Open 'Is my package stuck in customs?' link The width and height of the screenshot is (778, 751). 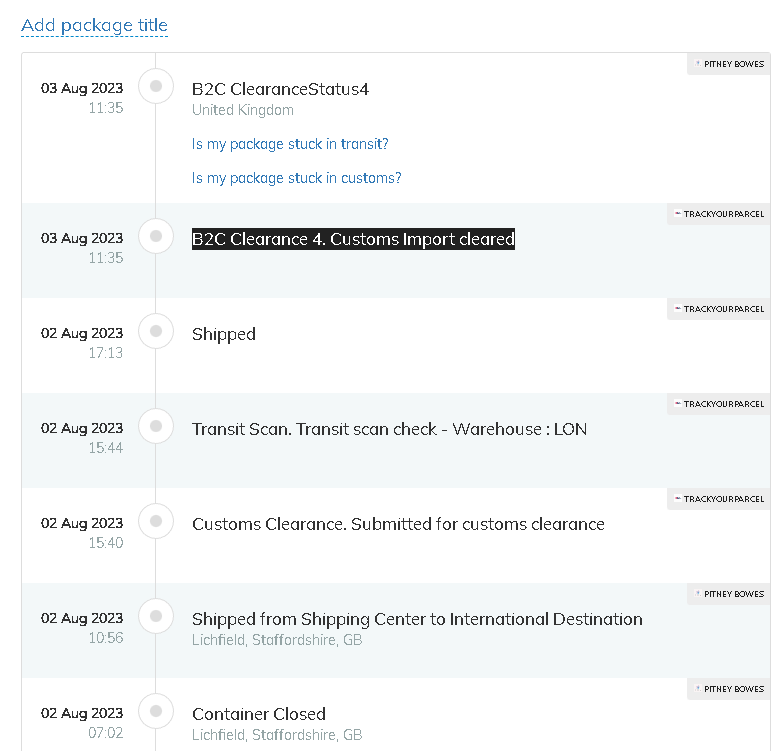point(296,178)
